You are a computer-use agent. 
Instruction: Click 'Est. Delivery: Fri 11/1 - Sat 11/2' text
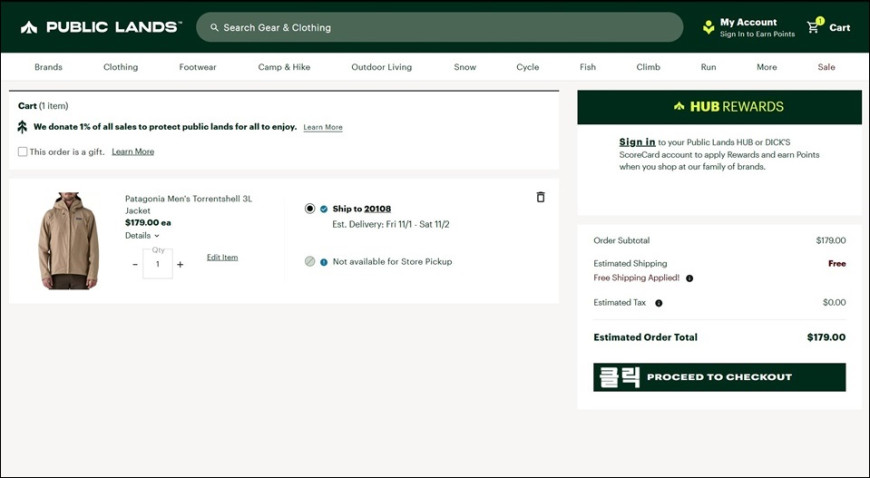pyautogui.click(x=391, y=225)
